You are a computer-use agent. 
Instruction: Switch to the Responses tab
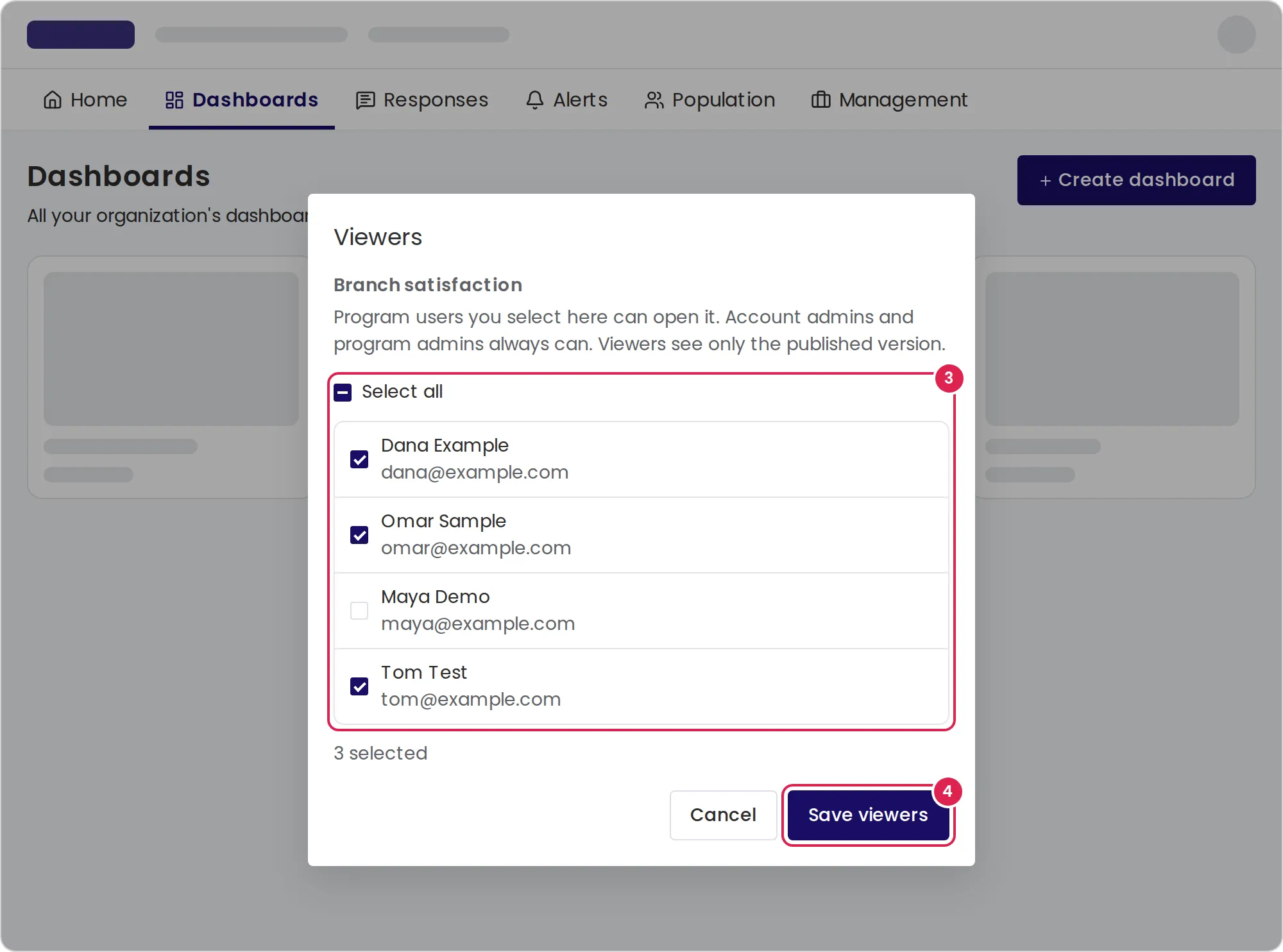[422, 100]
